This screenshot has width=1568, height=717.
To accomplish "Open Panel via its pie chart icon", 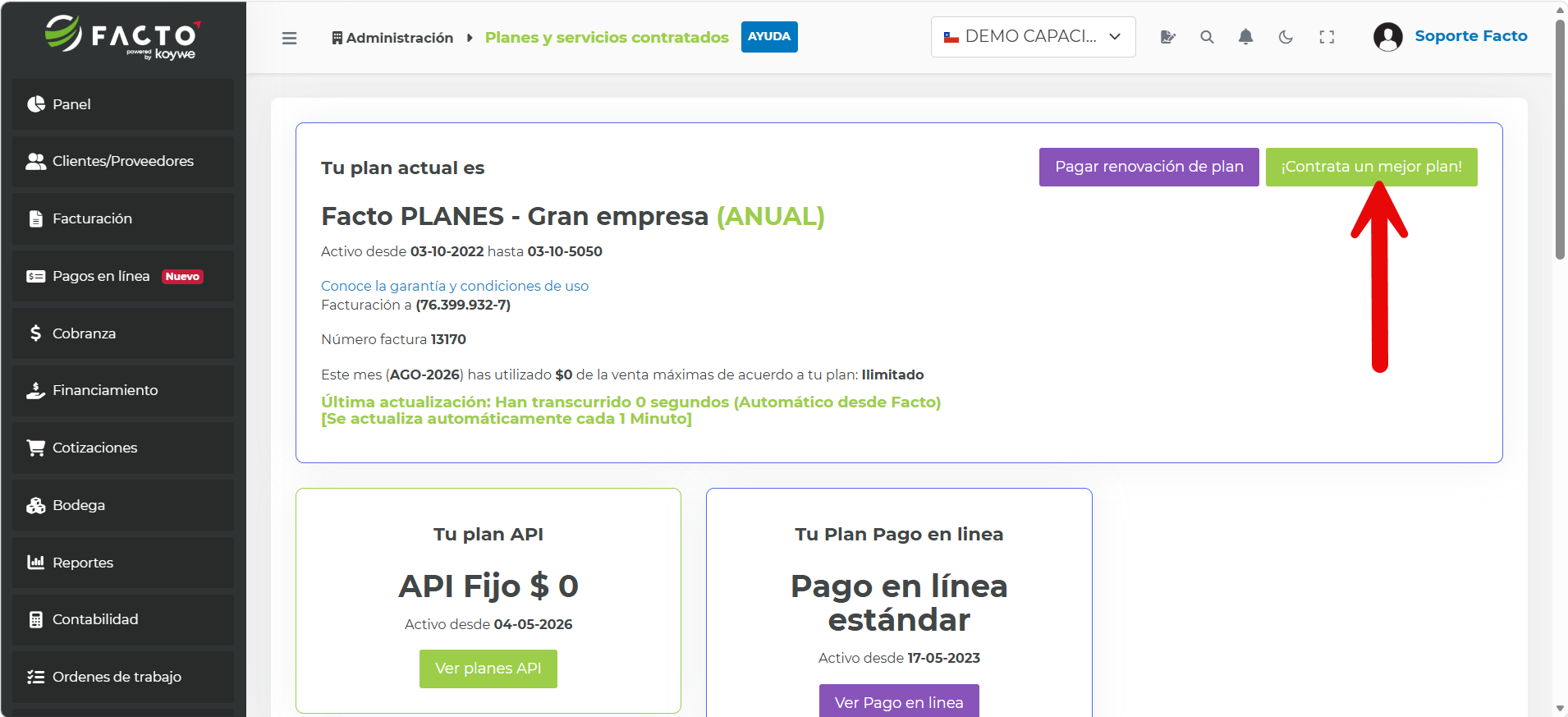I will pos(36,104).
